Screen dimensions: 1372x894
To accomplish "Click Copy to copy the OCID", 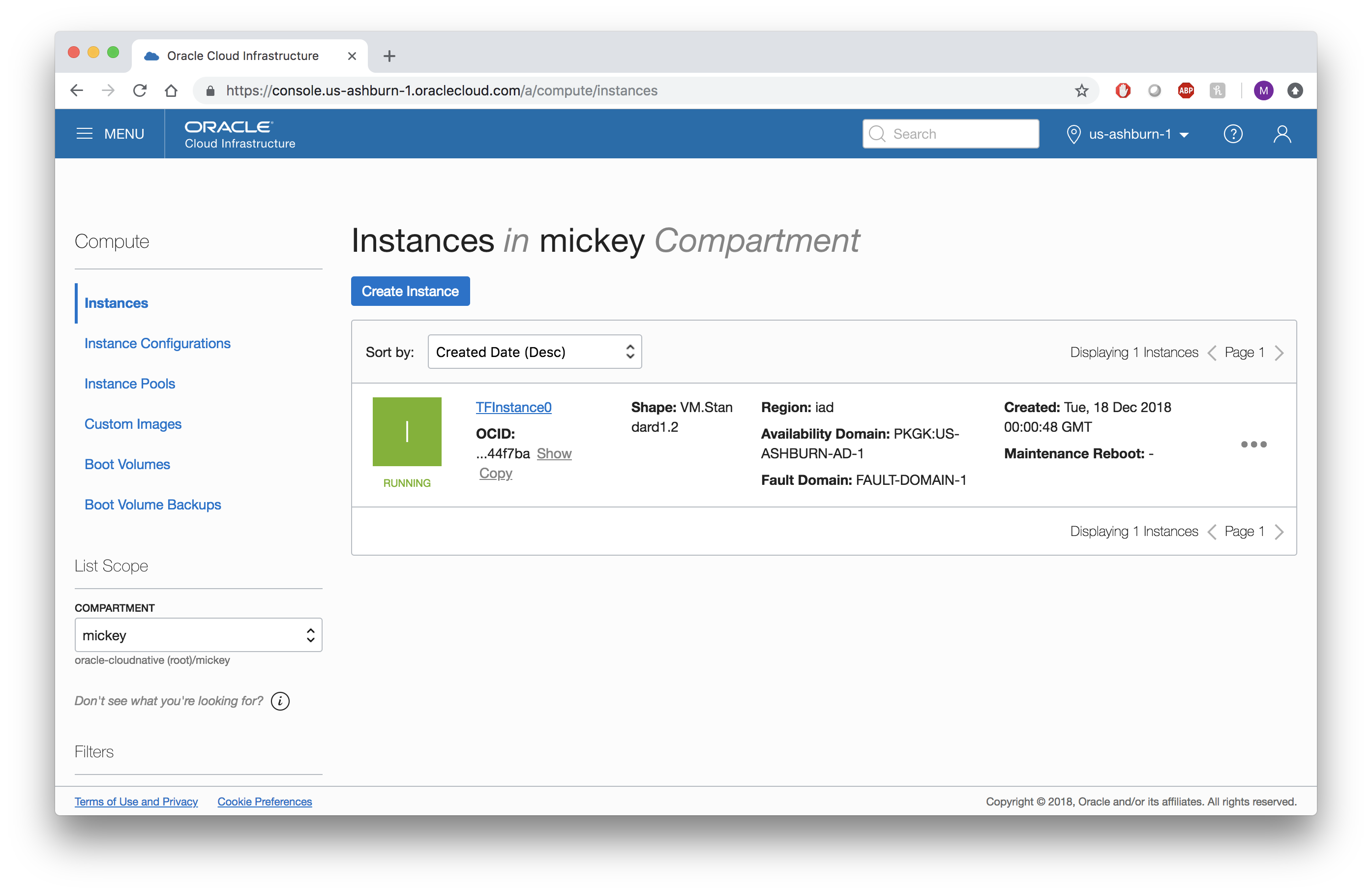I will (x=495, y=473).
